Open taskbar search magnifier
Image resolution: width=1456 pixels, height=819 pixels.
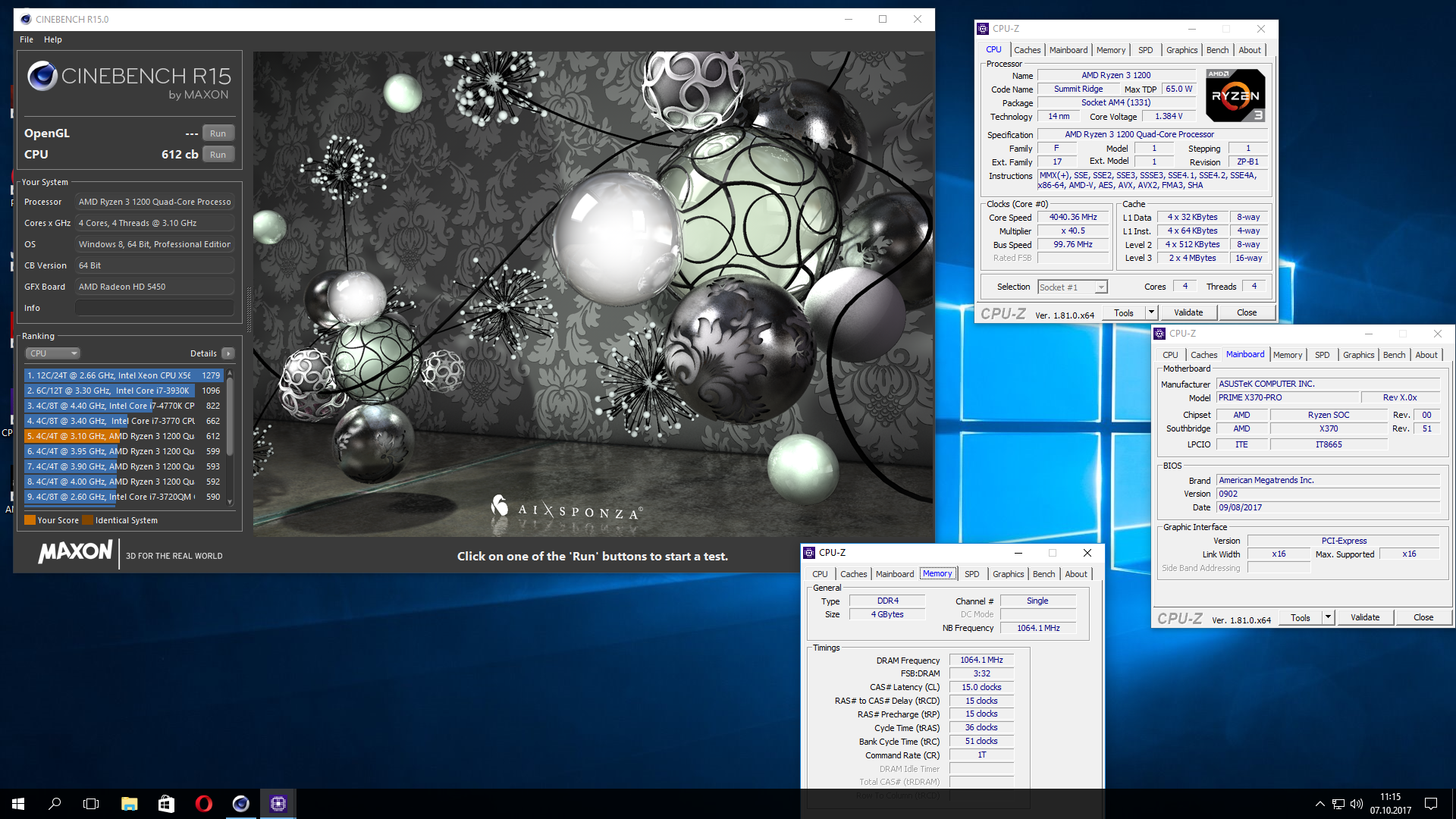(x=55, y=804)
